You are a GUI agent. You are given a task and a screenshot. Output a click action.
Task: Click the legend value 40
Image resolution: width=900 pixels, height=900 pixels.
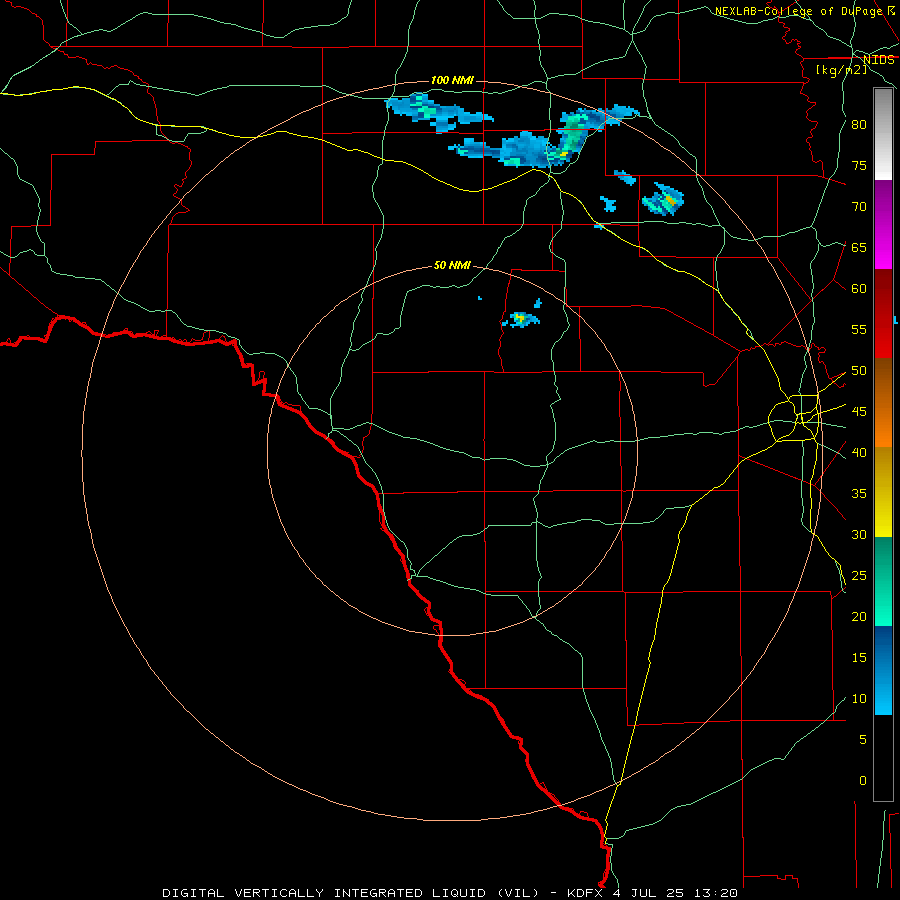click(x=859, y=452)
